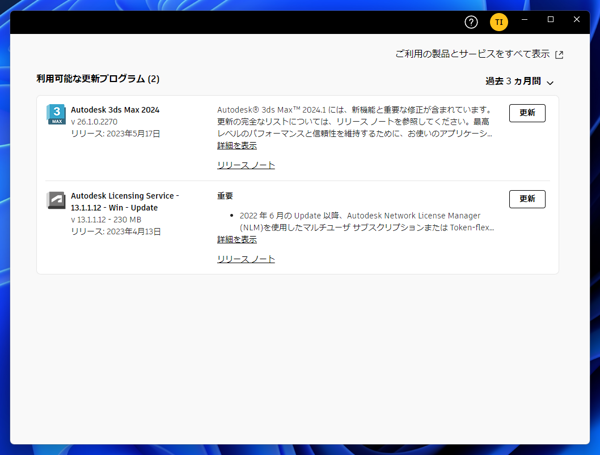Viewport: 600px width, 455px height.
Task: Update Autodesk Licensing Service with 更新
Action: click(527, 199)
